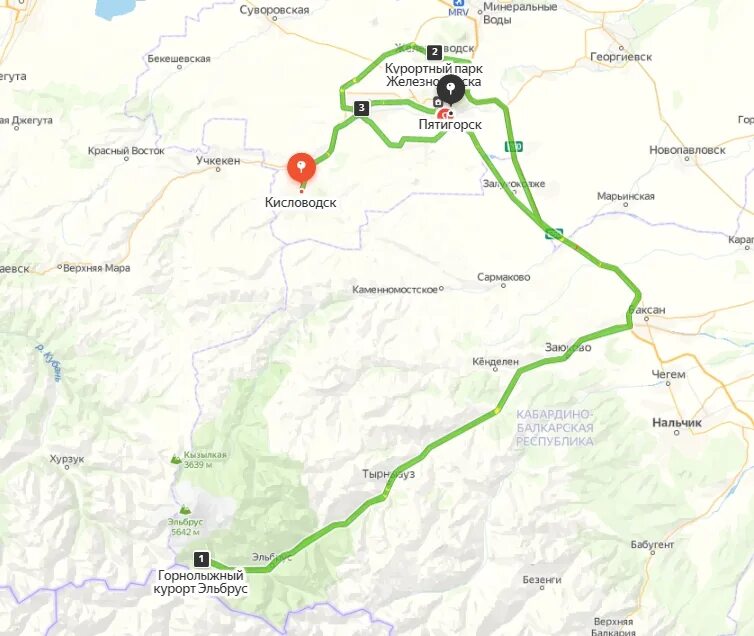This screenshot has height=636, width=754.
Task: Click the red icon near Pyatigorsk
Action: pyautogui.click(x=445, y=114)
